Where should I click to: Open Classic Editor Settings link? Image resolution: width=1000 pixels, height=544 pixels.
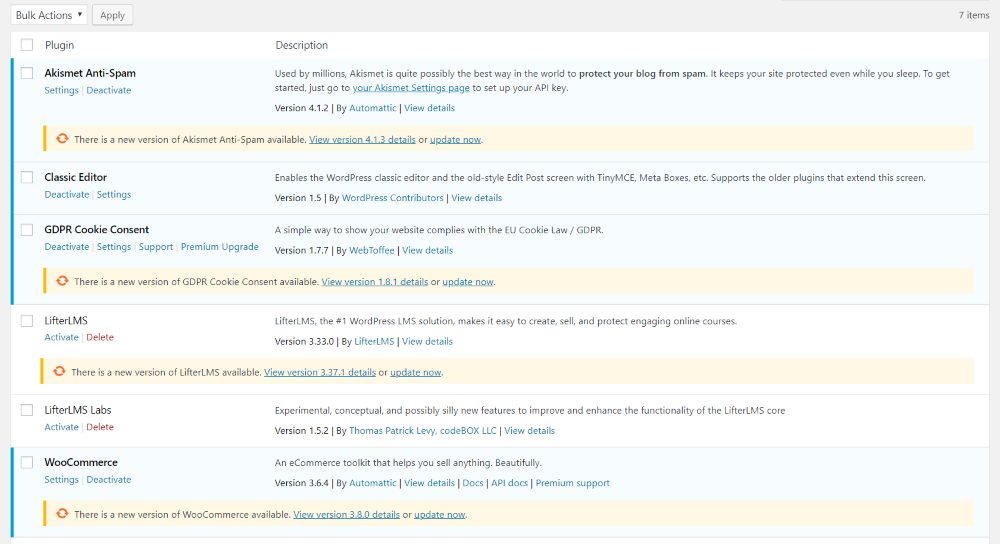(114, 194)
